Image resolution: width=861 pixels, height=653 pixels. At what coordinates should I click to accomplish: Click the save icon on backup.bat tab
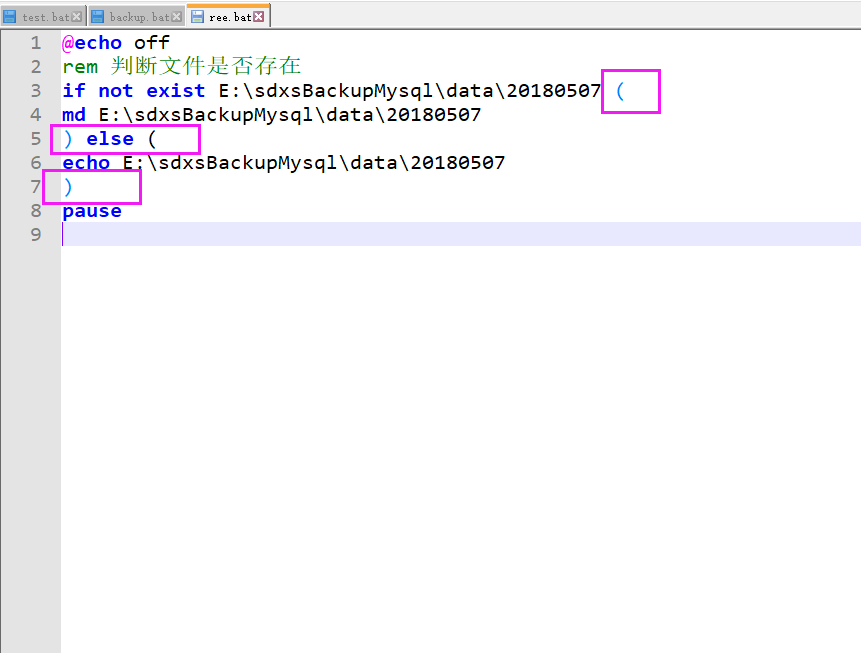tap(97, 17)
